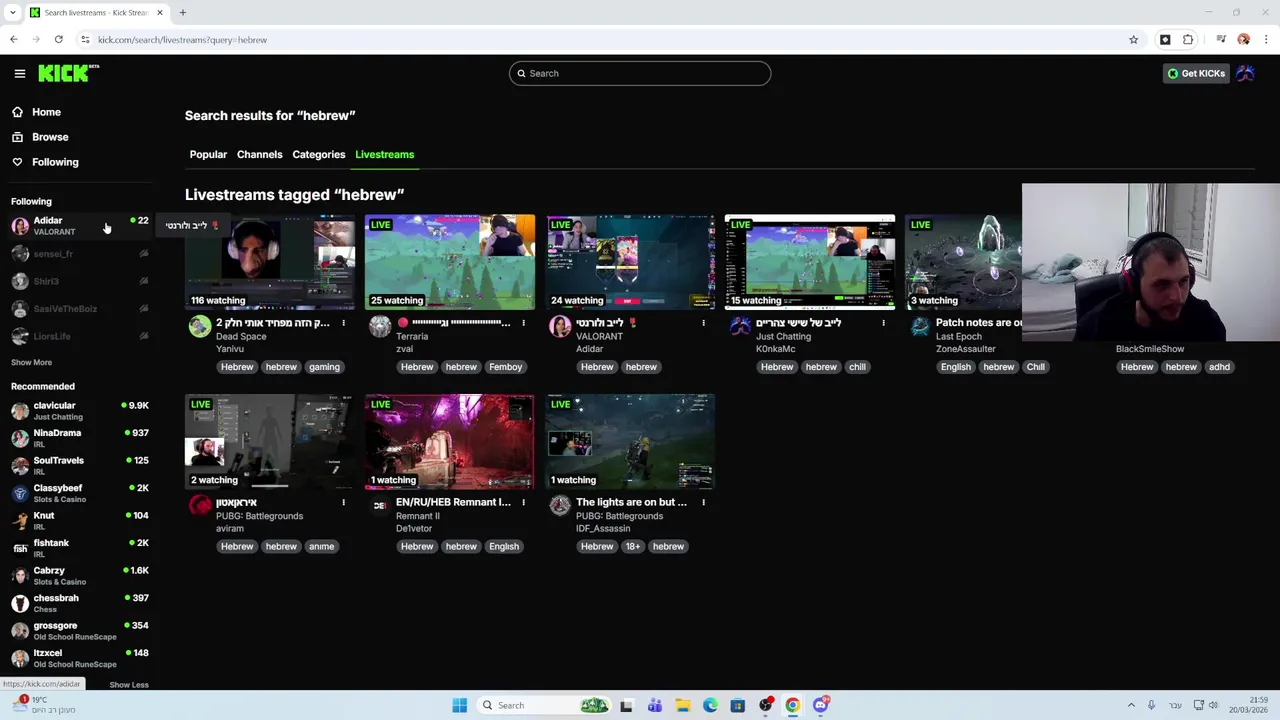Open SoulTravels recommended channel
The height and width of the screenshot is (720, 1280).
click(x=78, y=466)
